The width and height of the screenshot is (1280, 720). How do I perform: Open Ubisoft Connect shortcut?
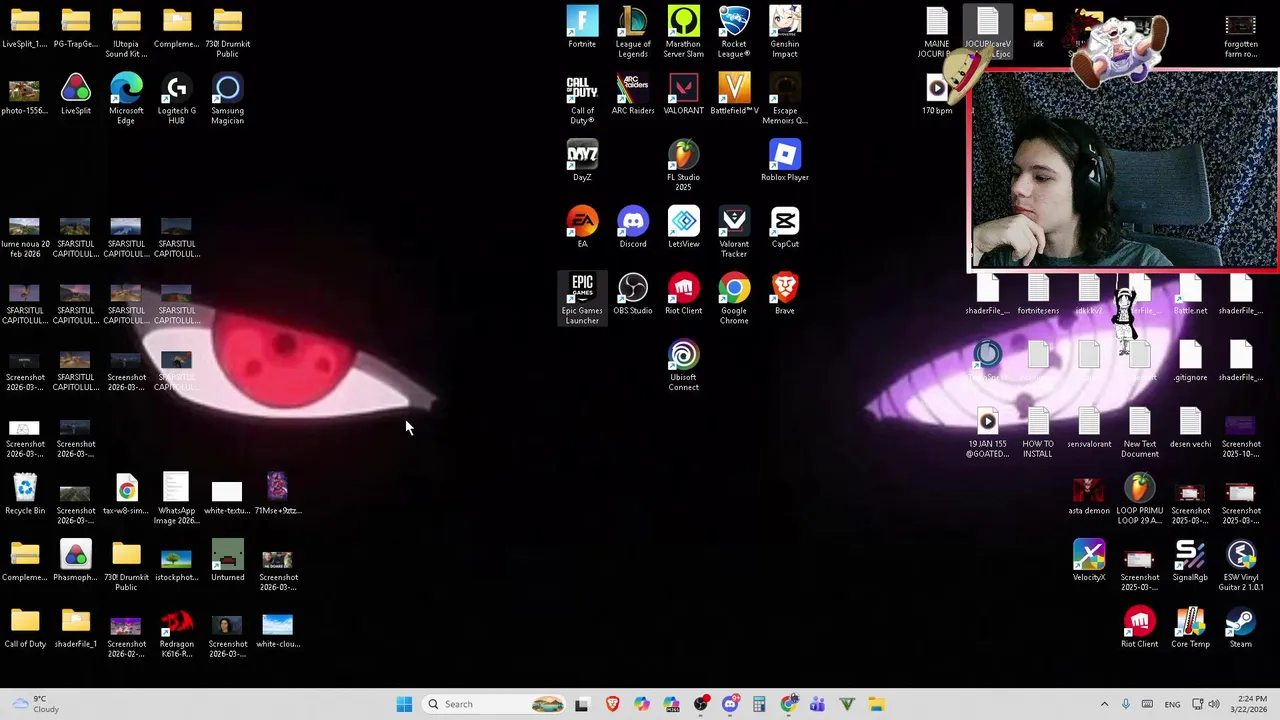[684, 365]
